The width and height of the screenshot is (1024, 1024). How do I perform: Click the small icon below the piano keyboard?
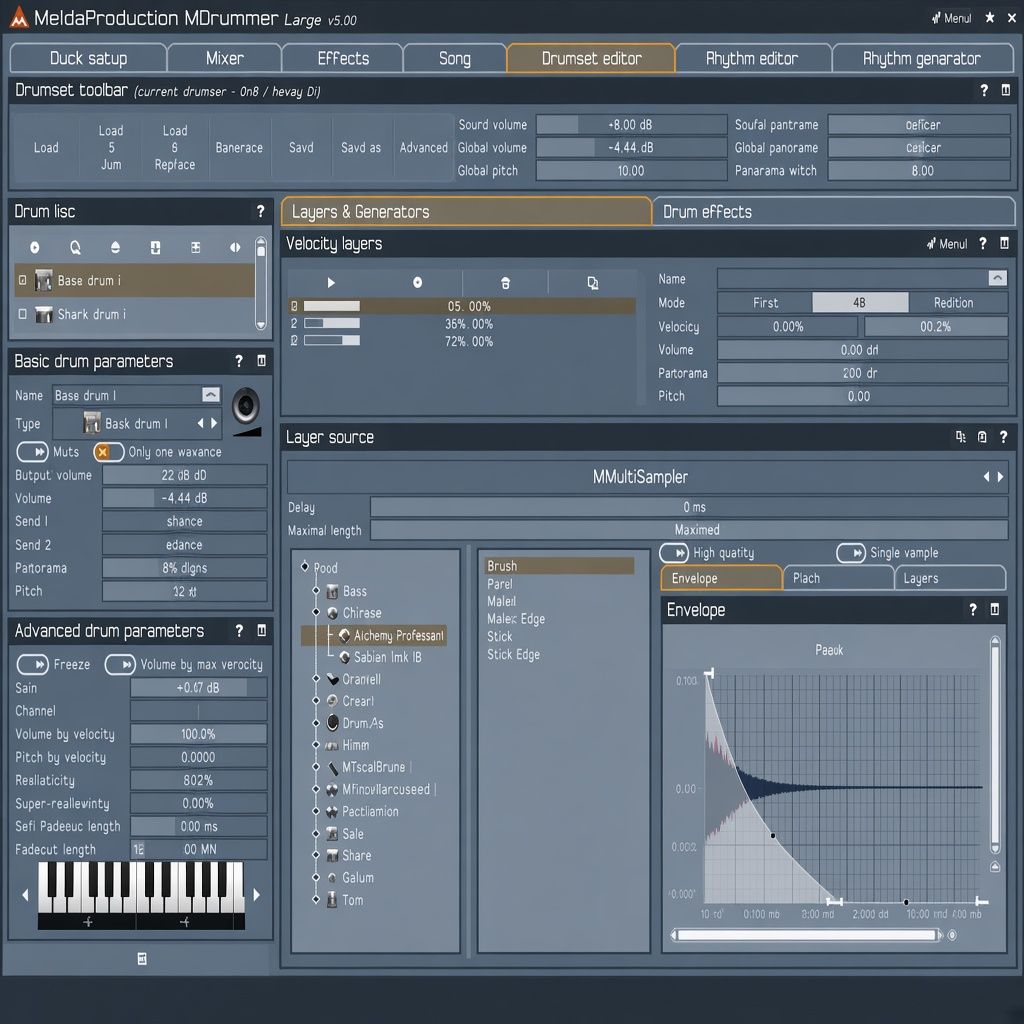142,959
